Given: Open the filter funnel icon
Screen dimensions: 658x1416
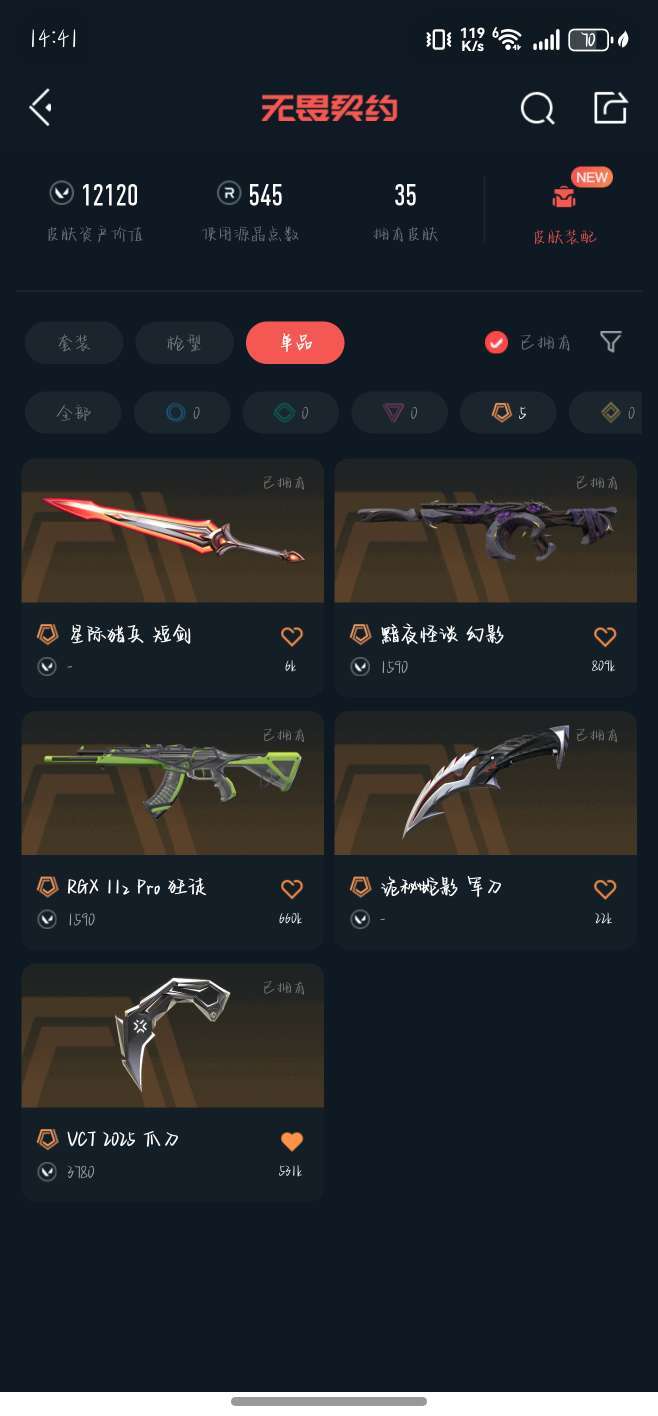Looking at the screenshot, I should pos(611,342).
